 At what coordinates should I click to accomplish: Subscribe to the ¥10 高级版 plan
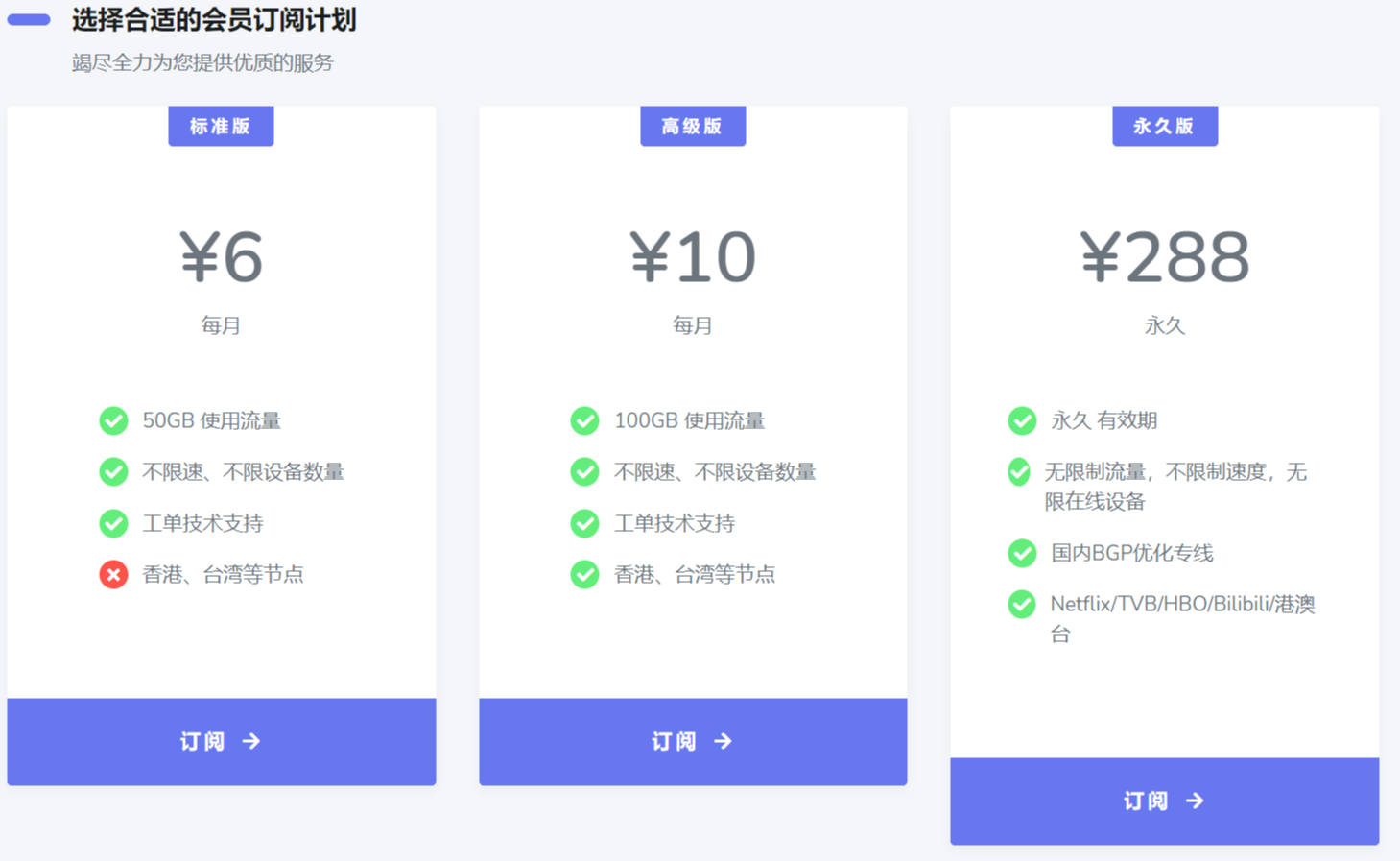(x=692, y=741)
